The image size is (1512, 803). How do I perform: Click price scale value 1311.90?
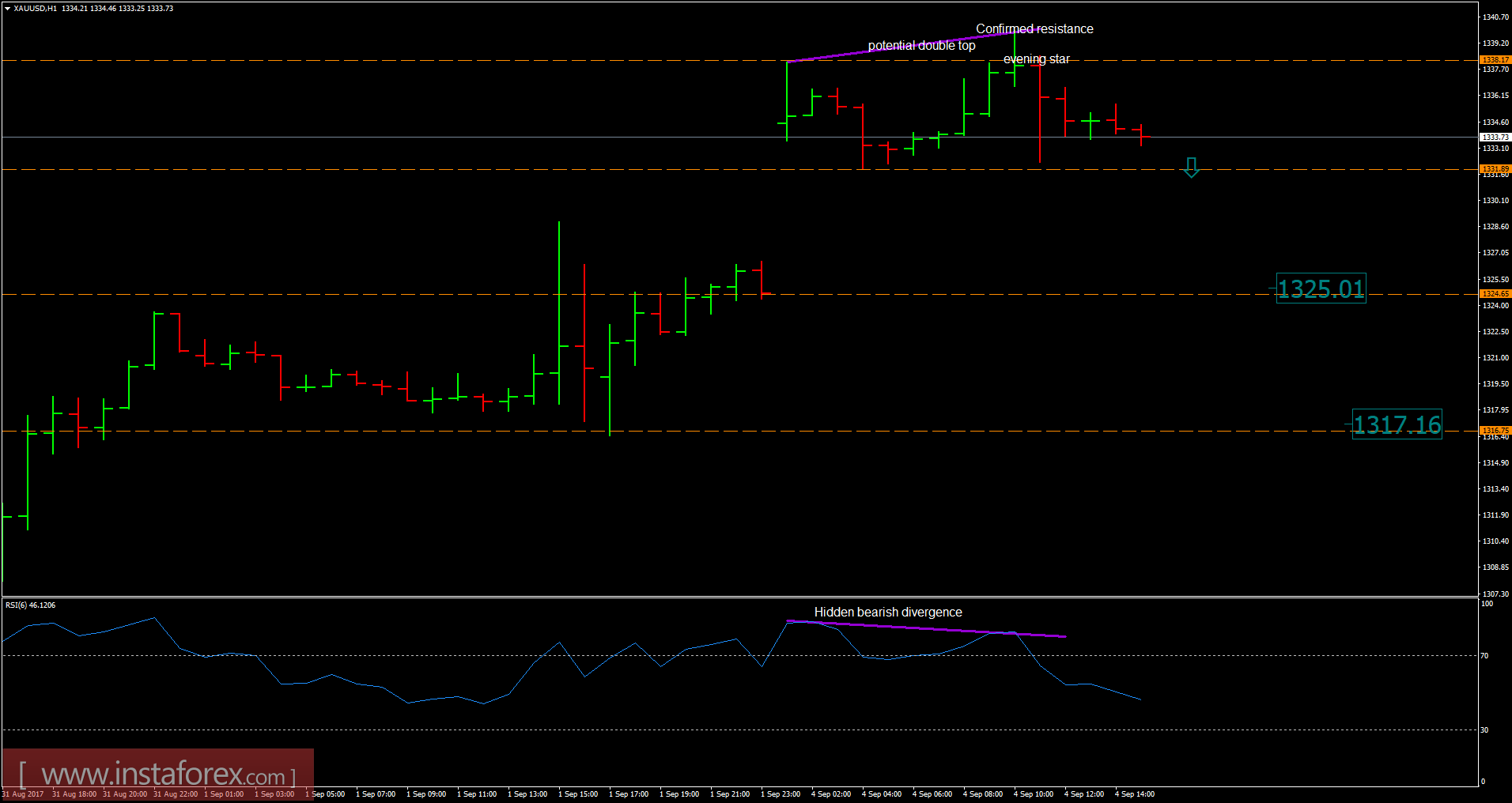[1495, 515]
